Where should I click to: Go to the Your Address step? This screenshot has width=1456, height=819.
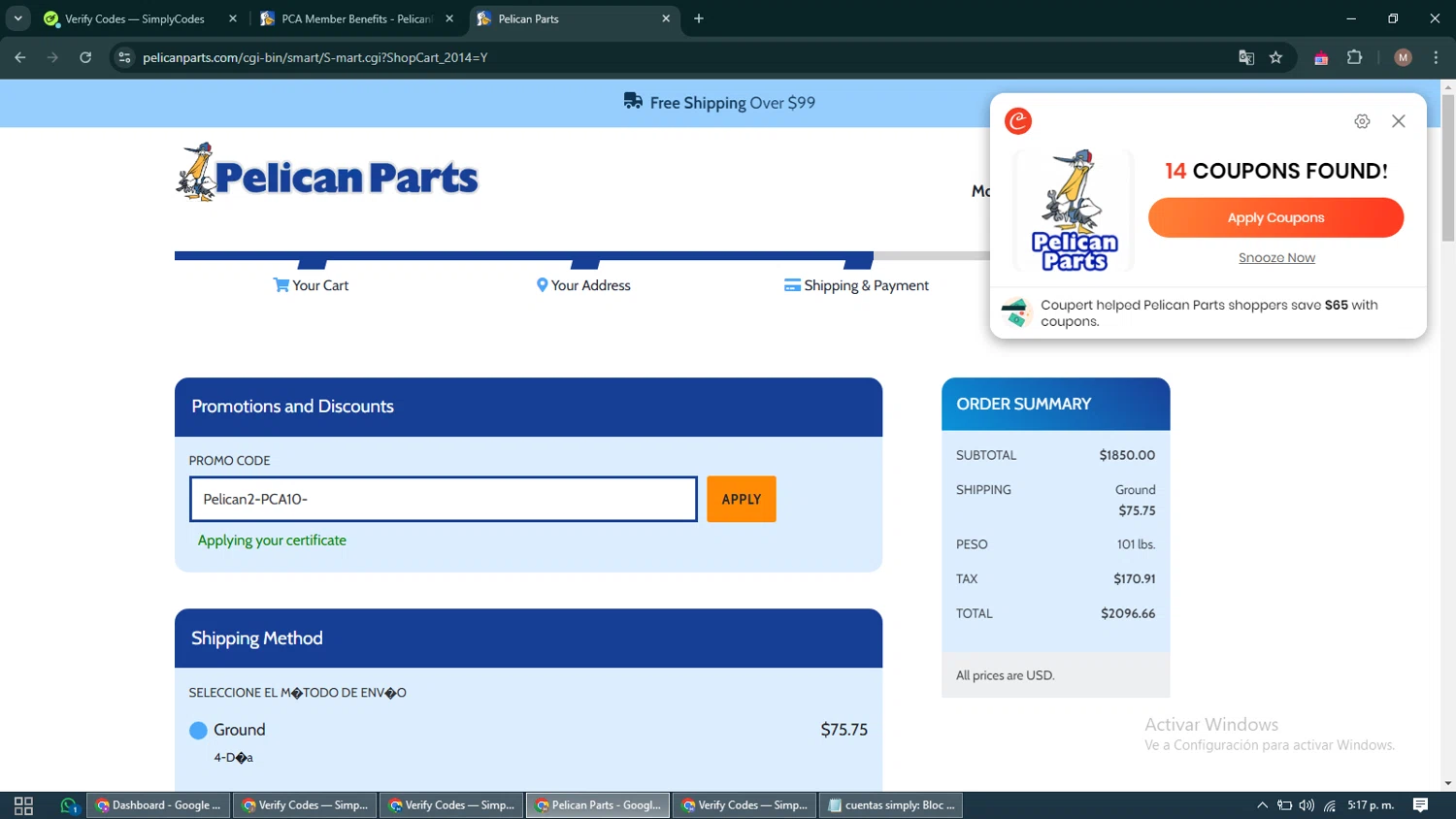click(583, 285)
